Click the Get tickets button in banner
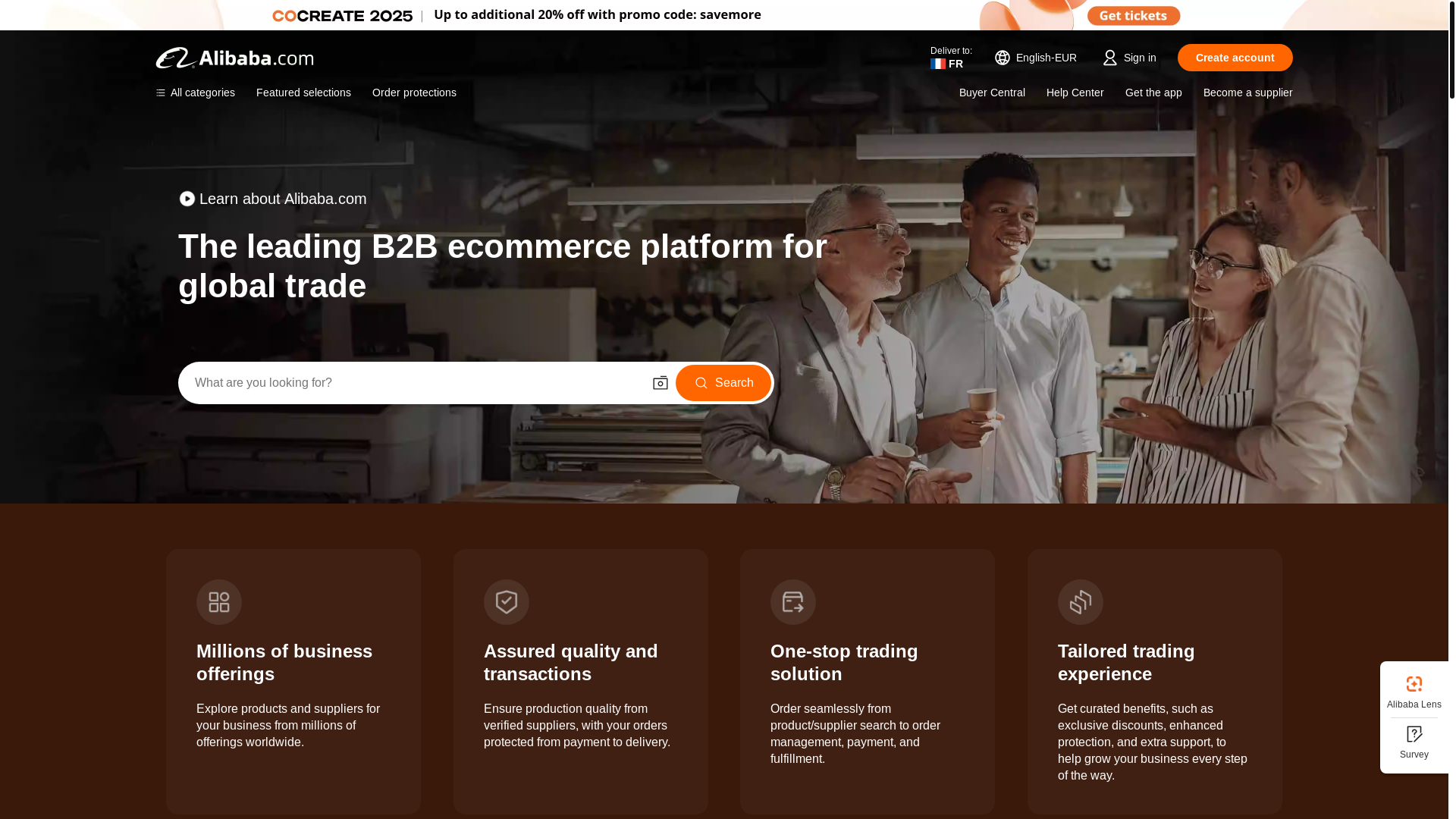The image size is (1456, 819). [1133, 16]
